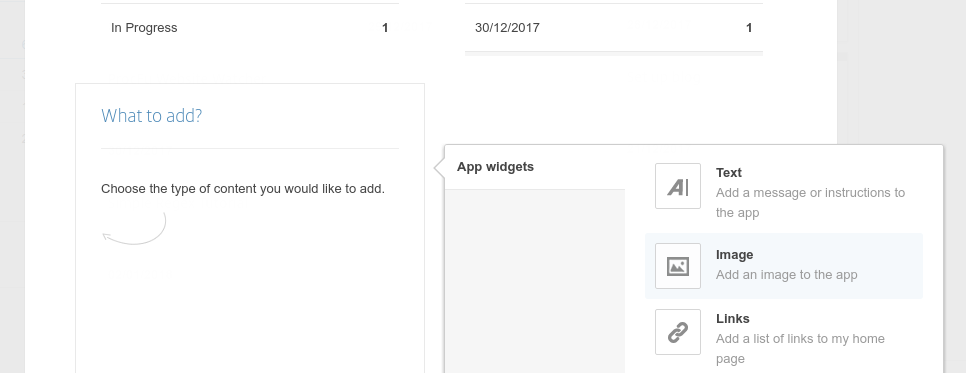Open the 30/12/2017 date row
966x373 pixels.
click(614, 28)
